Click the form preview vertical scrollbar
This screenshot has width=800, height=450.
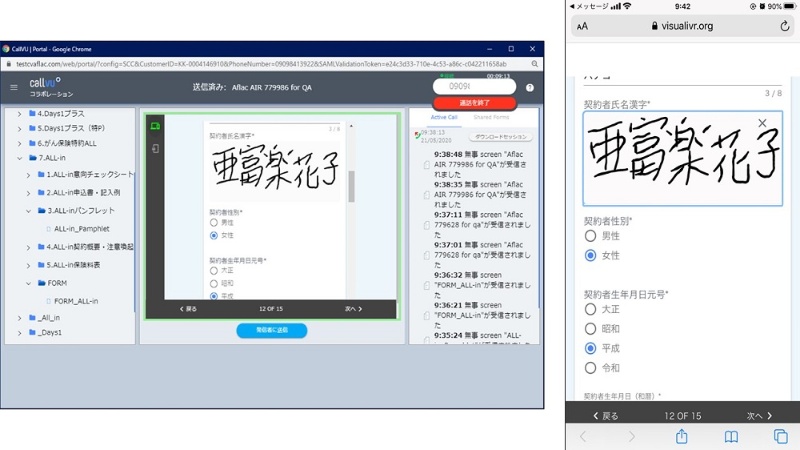tap(351, 185)
